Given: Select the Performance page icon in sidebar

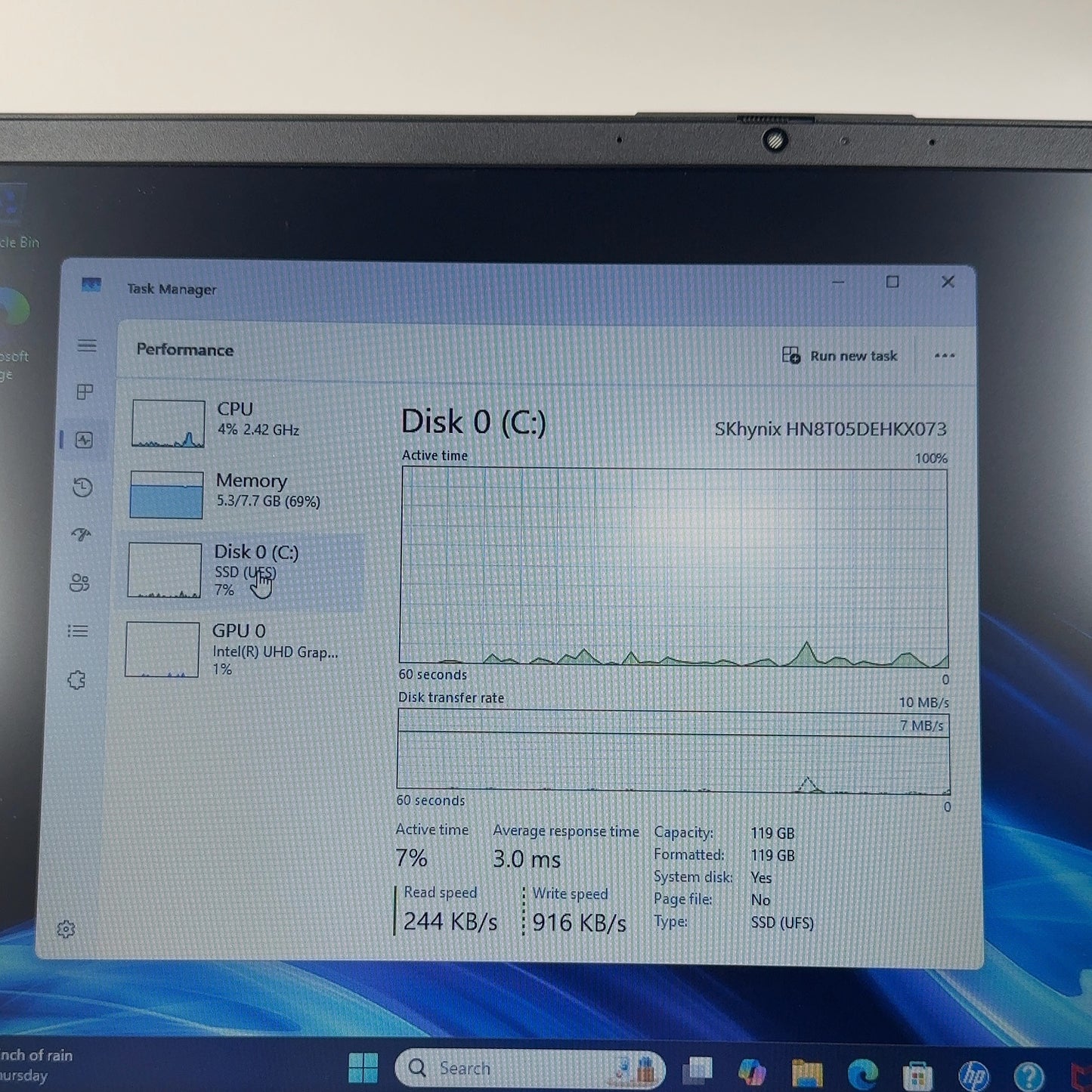Looking at the screenshot, I should 84,440.
